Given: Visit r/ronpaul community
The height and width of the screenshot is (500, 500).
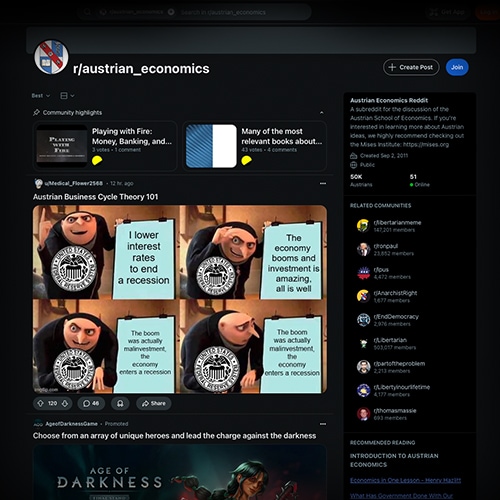Looking at the screenshot, I should point(386,246).
